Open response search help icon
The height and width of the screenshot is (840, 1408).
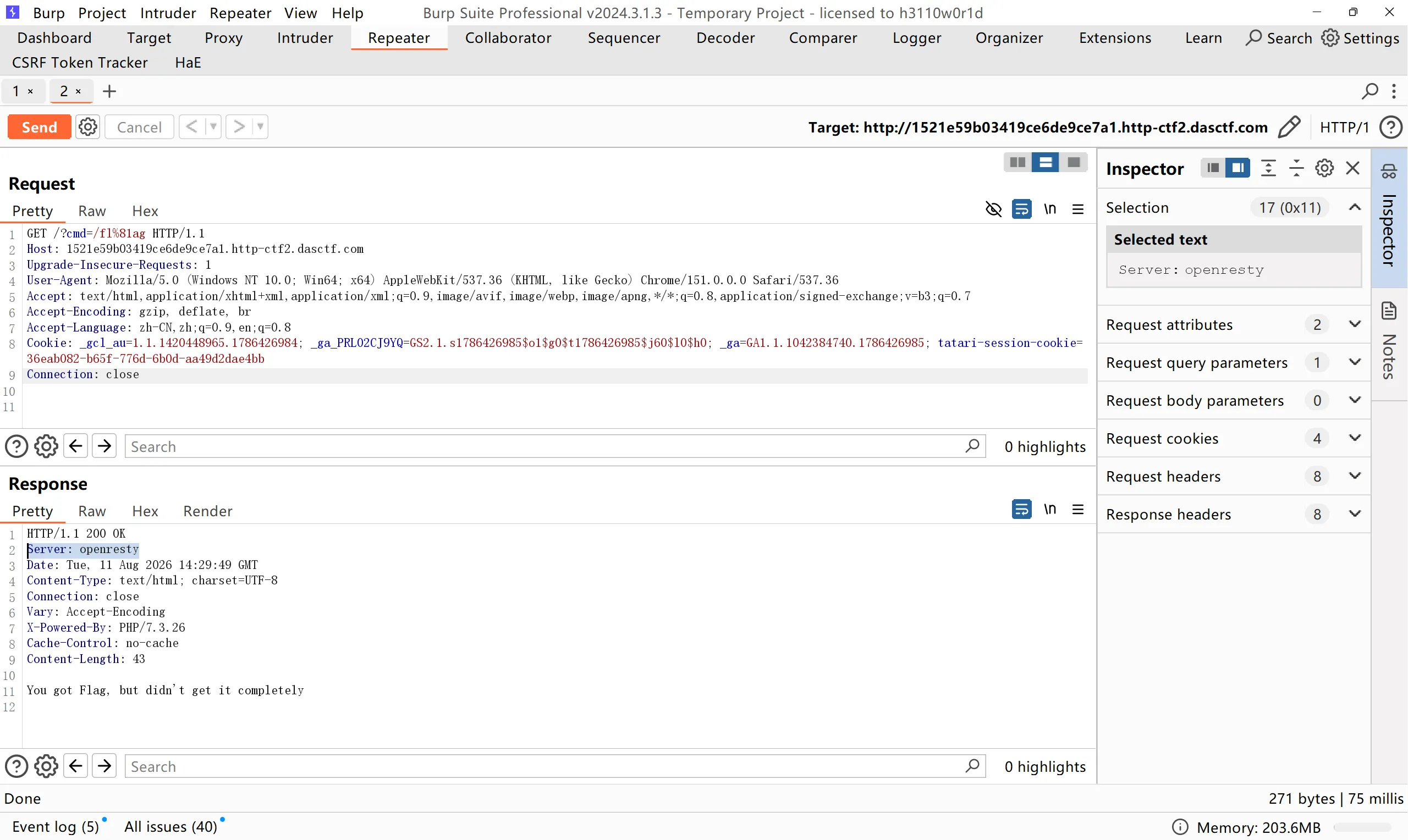[16, 766]
